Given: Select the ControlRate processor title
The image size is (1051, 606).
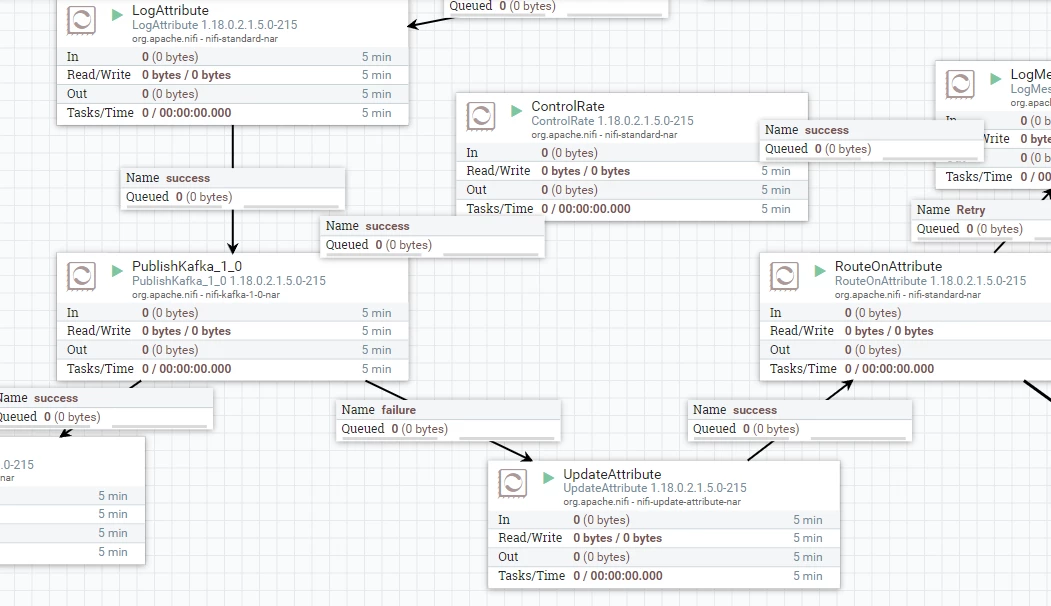Looking at the screenshot, I should click(568, 107).
